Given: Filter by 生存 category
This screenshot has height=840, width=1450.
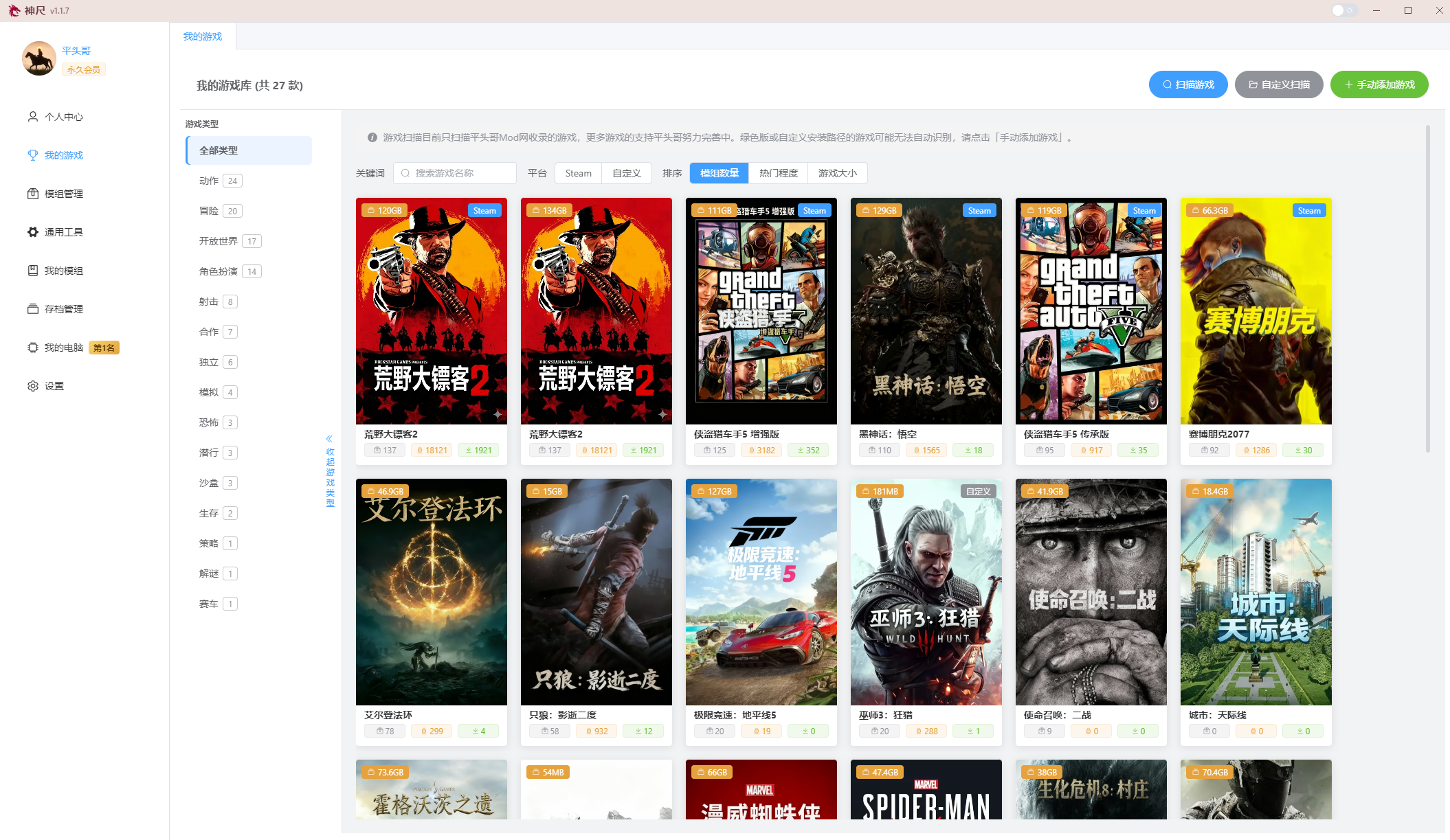Looking at the screenshot, I should click(x=219, y=513).
